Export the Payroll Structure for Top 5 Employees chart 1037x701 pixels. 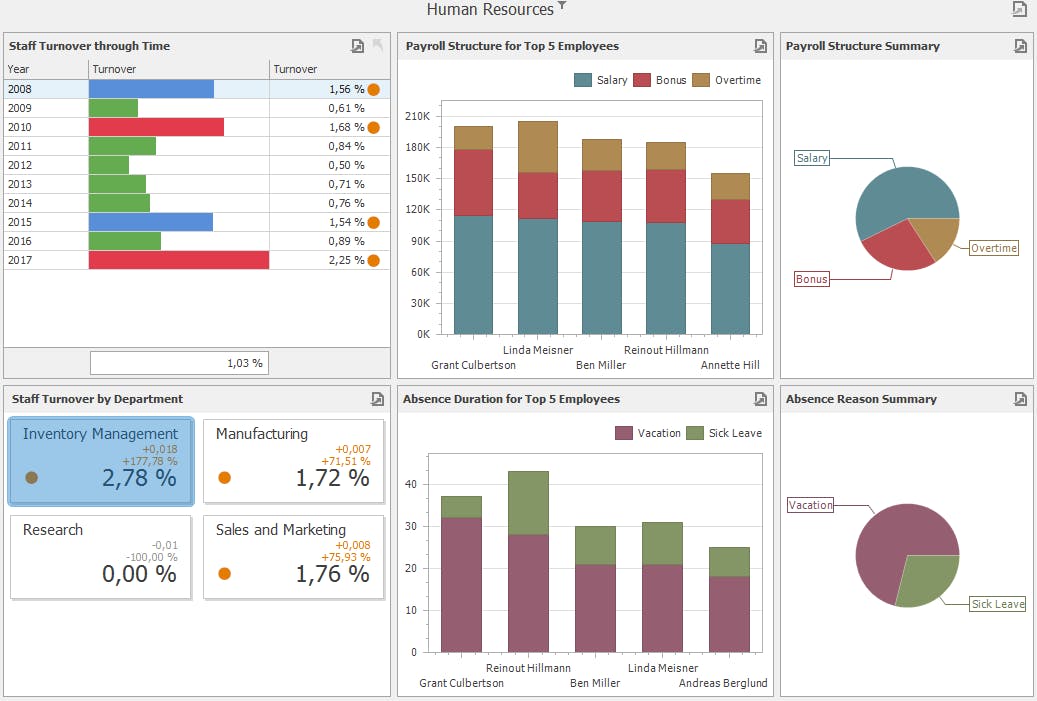pyautogui.click(x=761, y=46)
